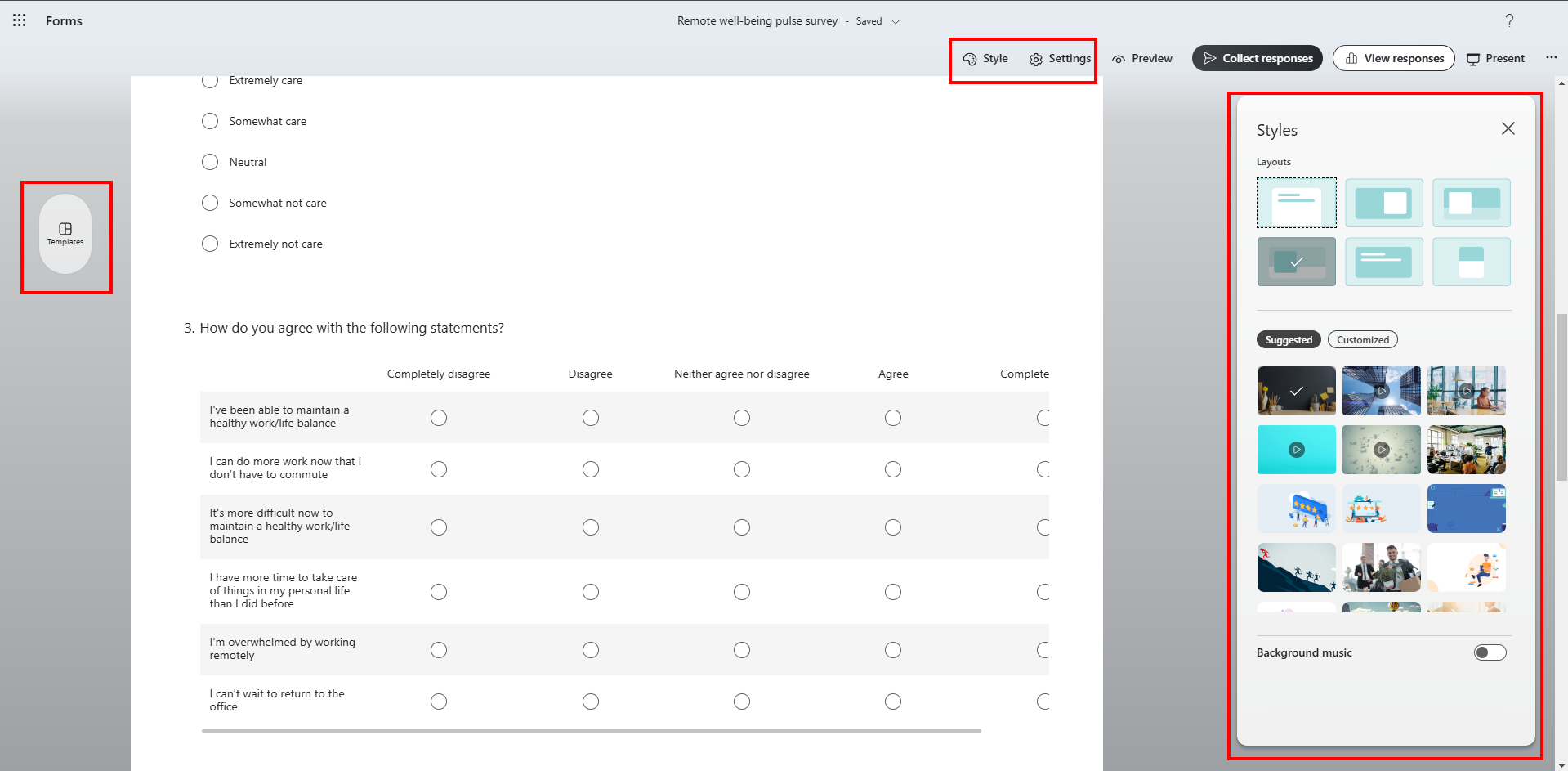Image resolution: width=1568 pixels, height=771 pixels.
Task: Click the Collect responses button
Action: (1258, 58)
